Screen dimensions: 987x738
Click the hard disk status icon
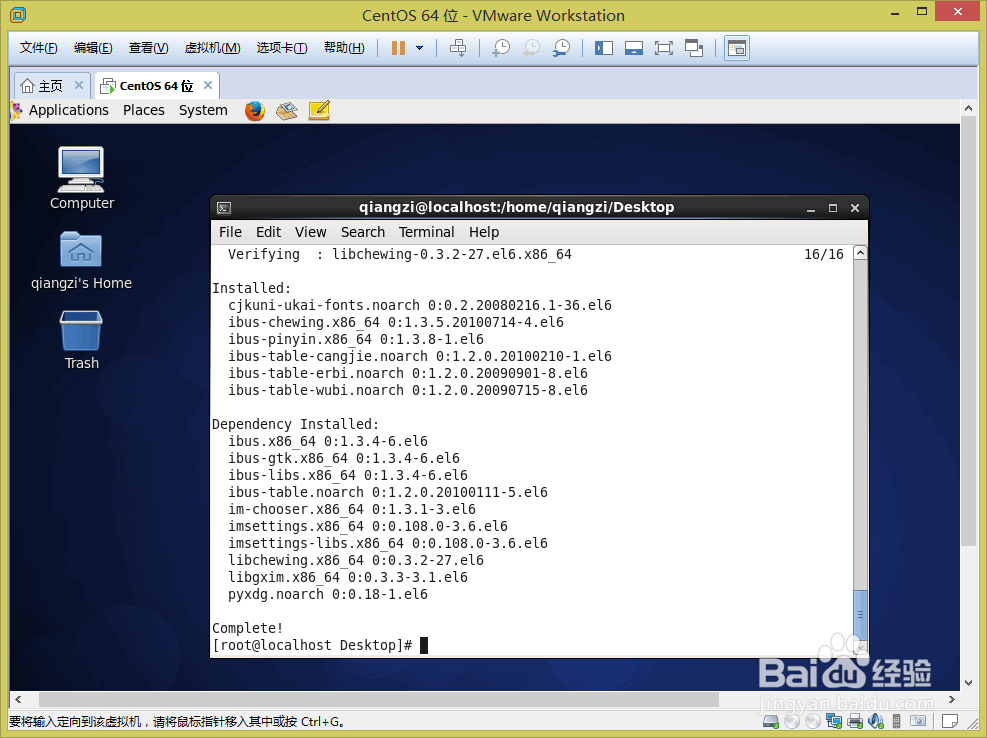770,722
